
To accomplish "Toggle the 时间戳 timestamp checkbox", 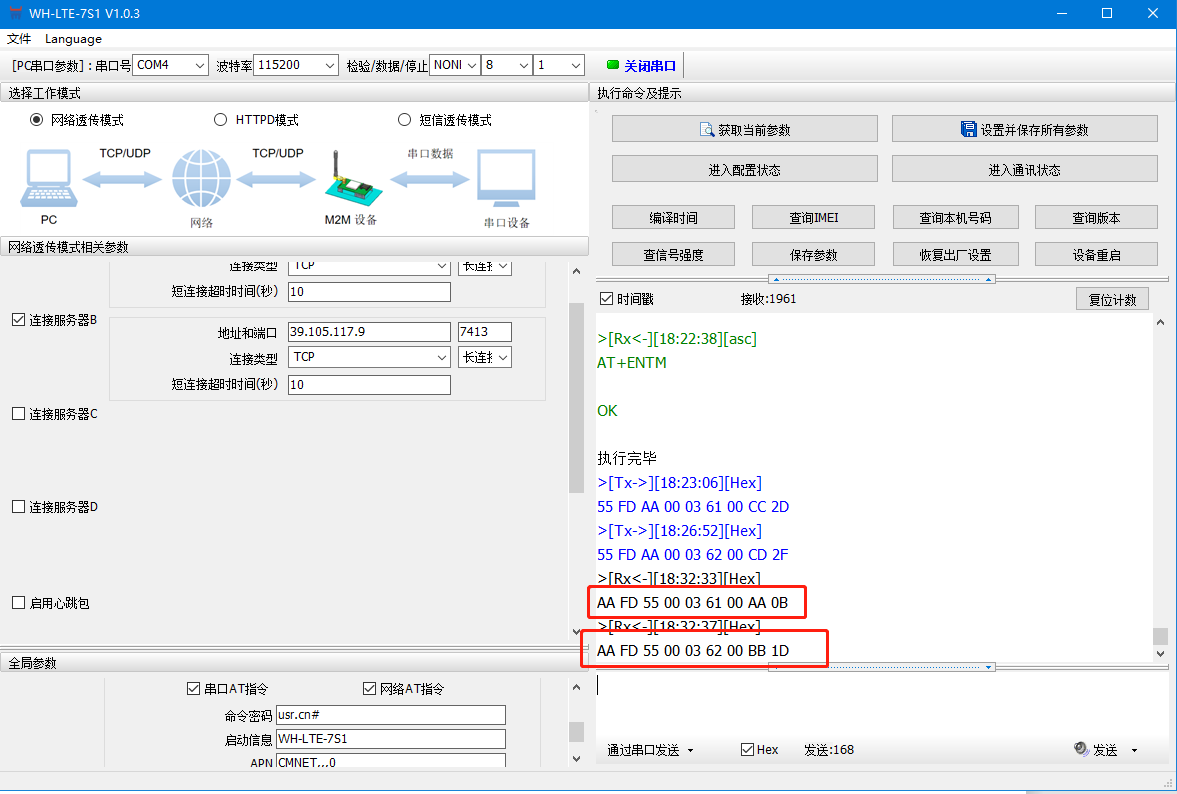I will [606, 299].
